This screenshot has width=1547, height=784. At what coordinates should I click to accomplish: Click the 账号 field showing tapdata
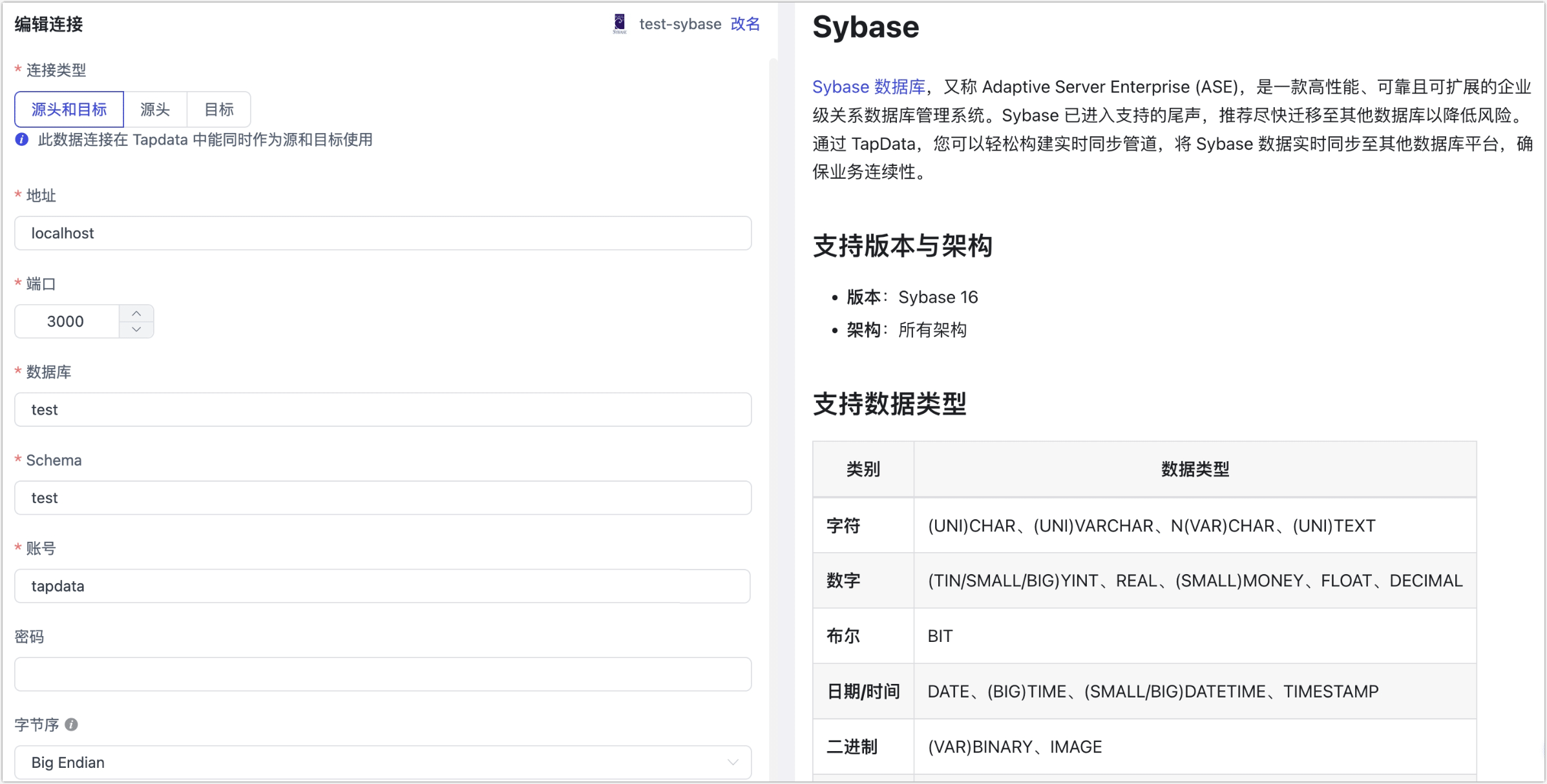(x=383, y=586)
